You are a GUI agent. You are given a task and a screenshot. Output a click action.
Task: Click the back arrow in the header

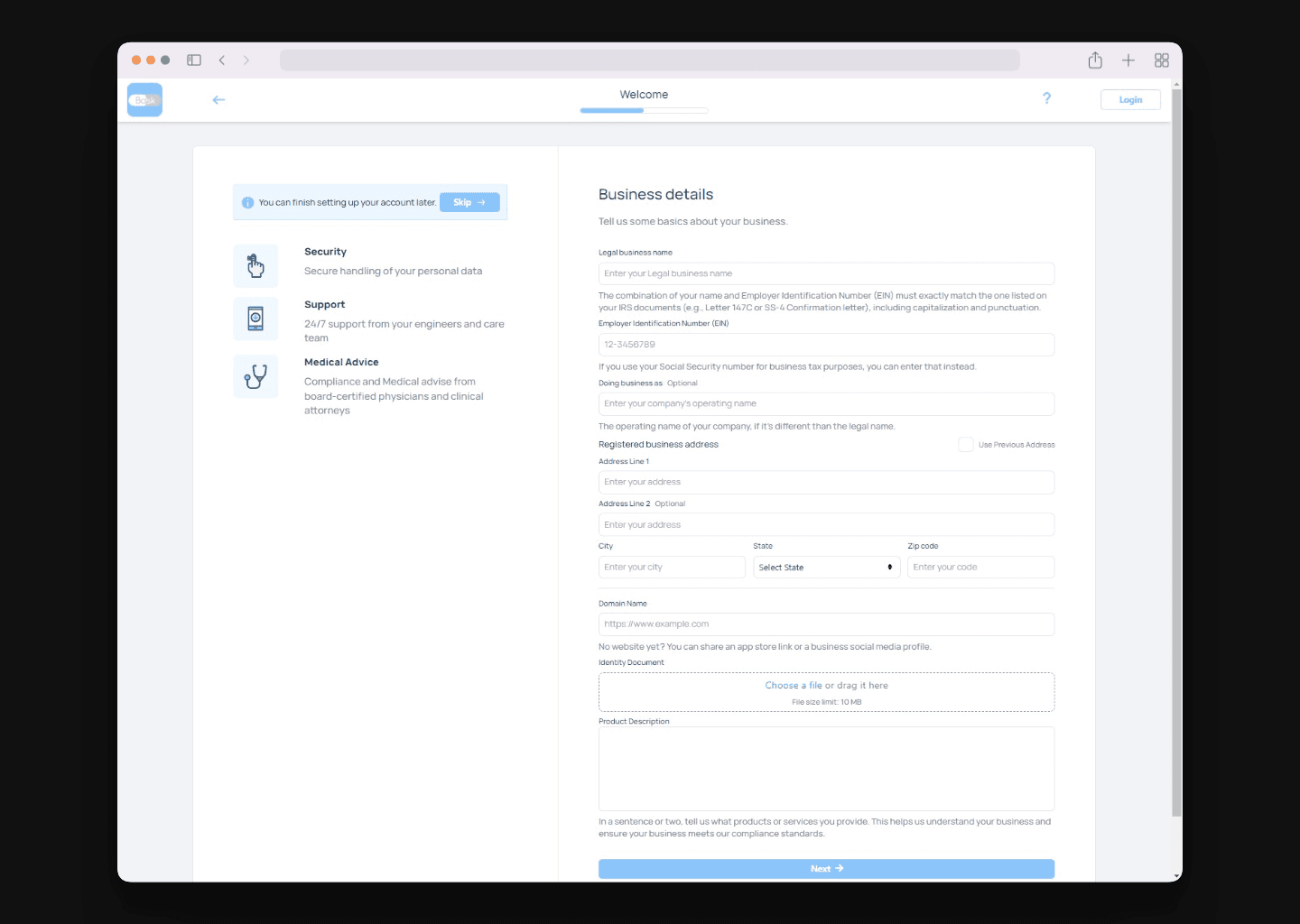tap(218, 100)
